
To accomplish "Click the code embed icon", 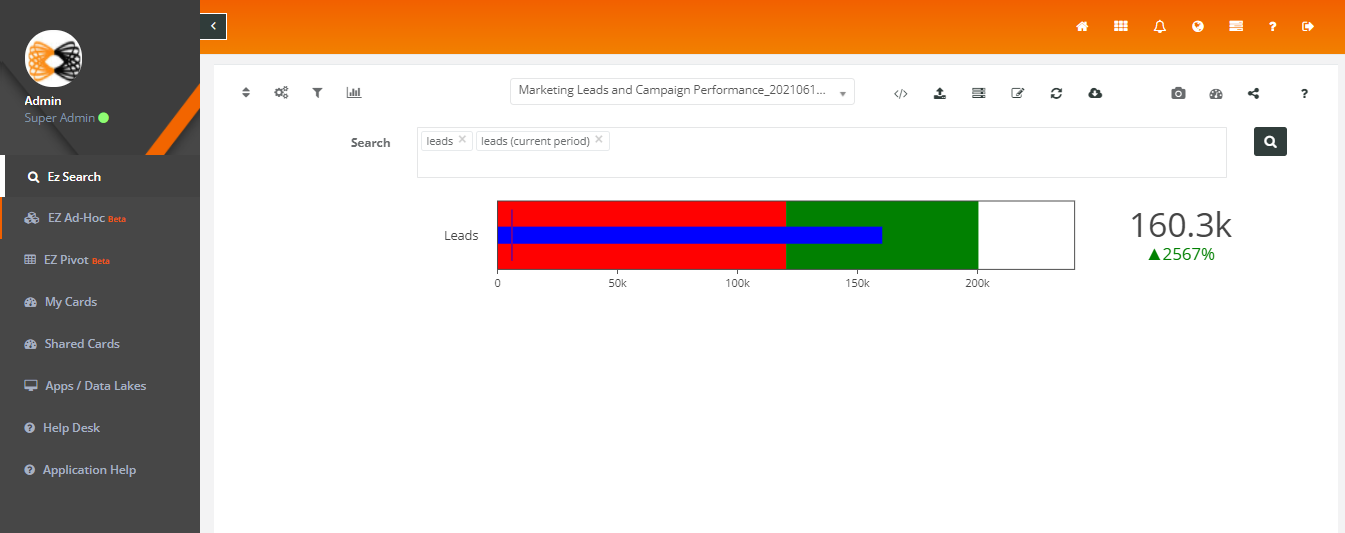I will click(900, 93).
